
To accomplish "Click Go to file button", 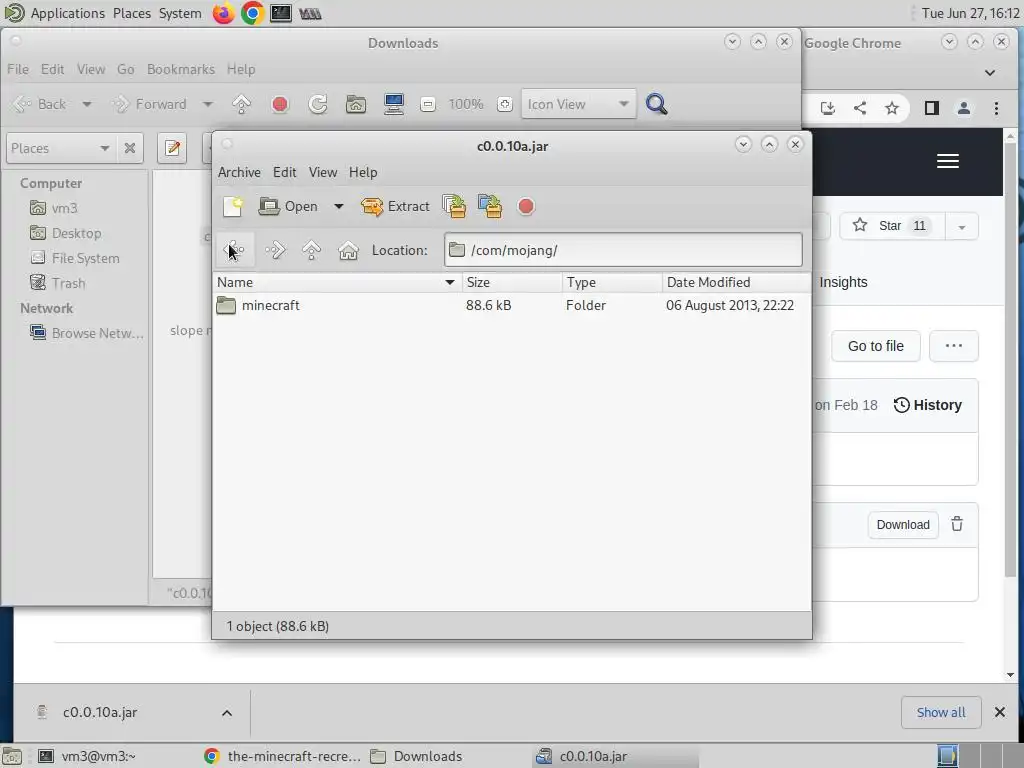I will pos(875,346).
